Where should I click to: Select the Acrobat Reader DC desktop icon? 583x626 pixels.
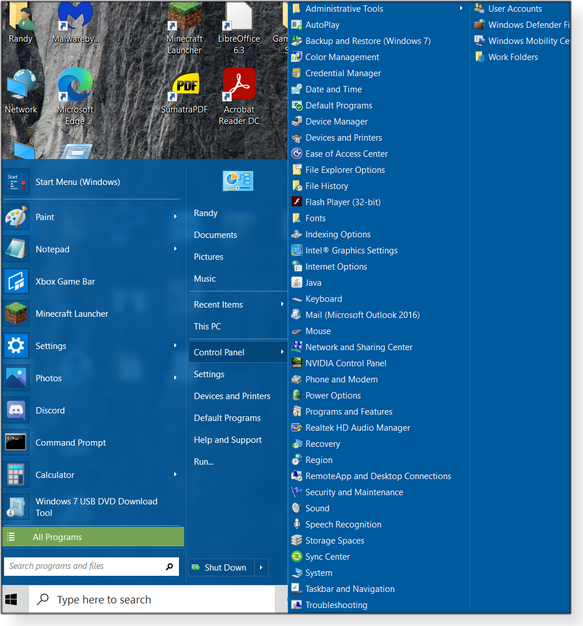pos(239,96)
